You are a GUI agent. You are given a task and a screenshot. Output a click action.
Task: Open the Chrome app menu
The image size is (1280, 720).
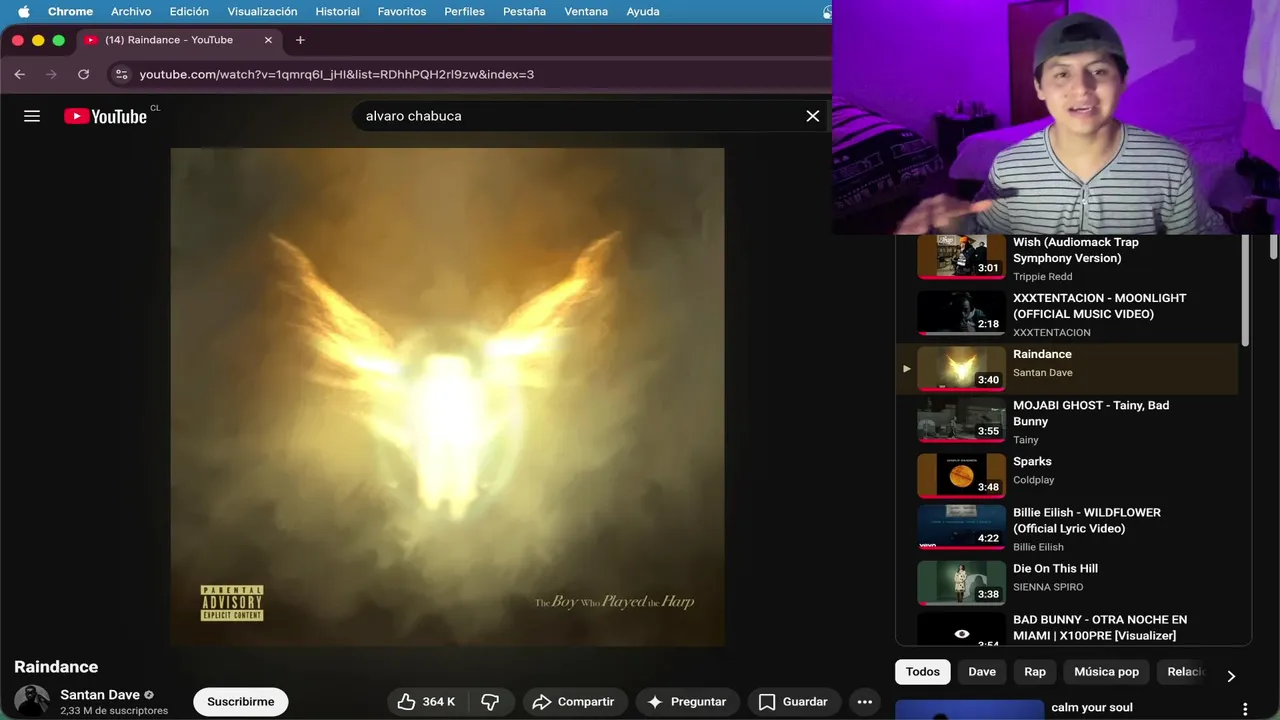click(x=70, y=11)
